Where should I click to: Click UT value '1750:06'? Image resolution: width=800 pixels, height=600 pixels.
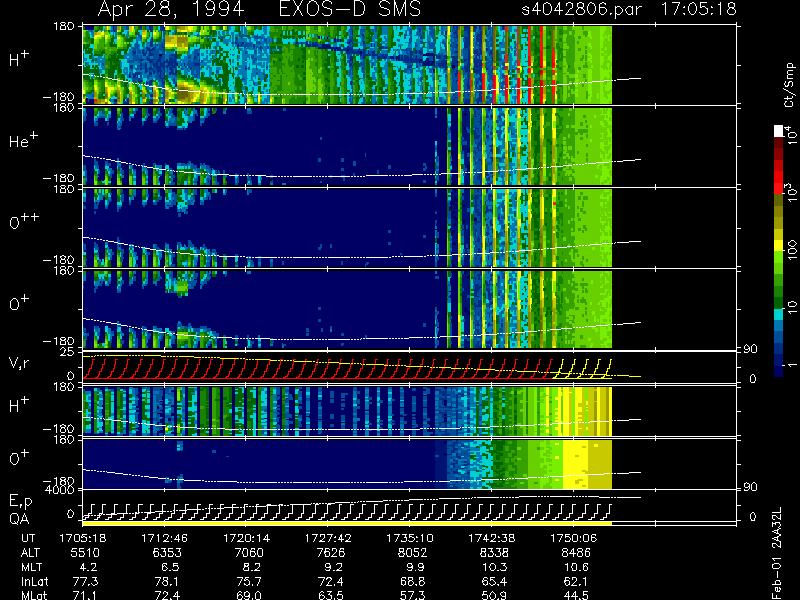click(573, 538)
